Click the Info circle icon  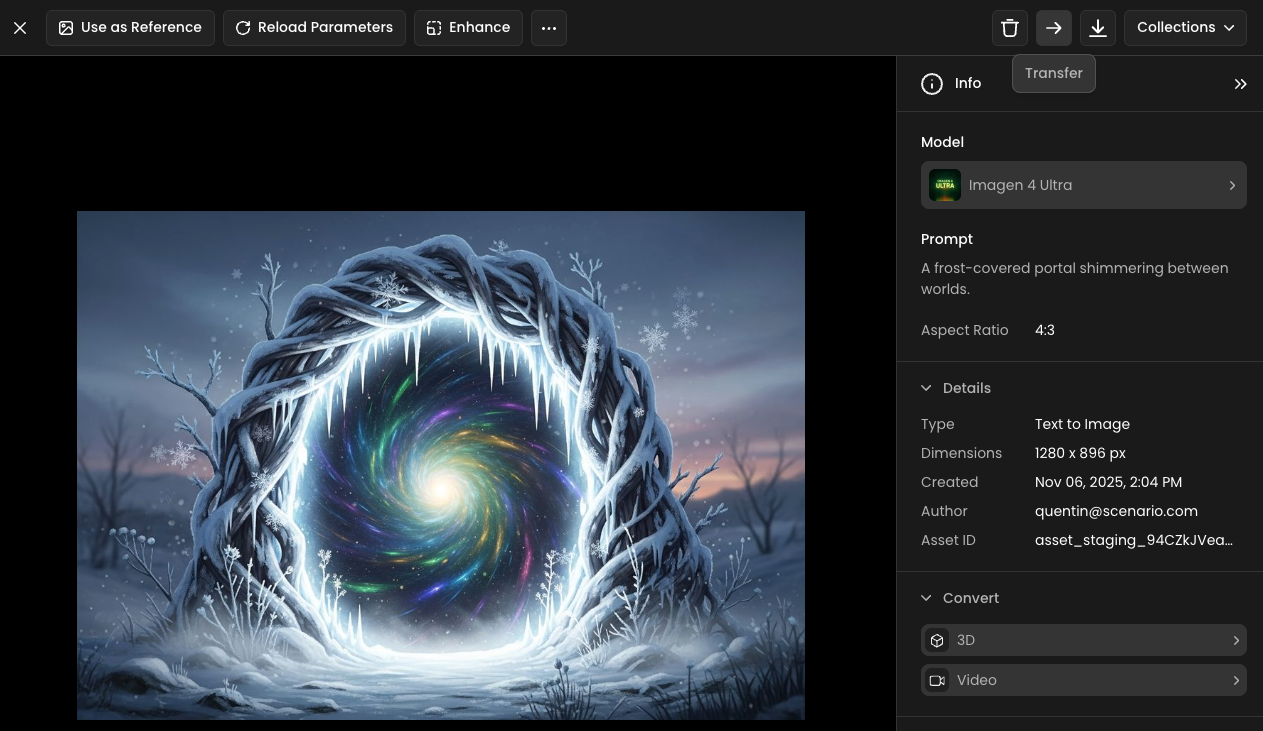932,84
